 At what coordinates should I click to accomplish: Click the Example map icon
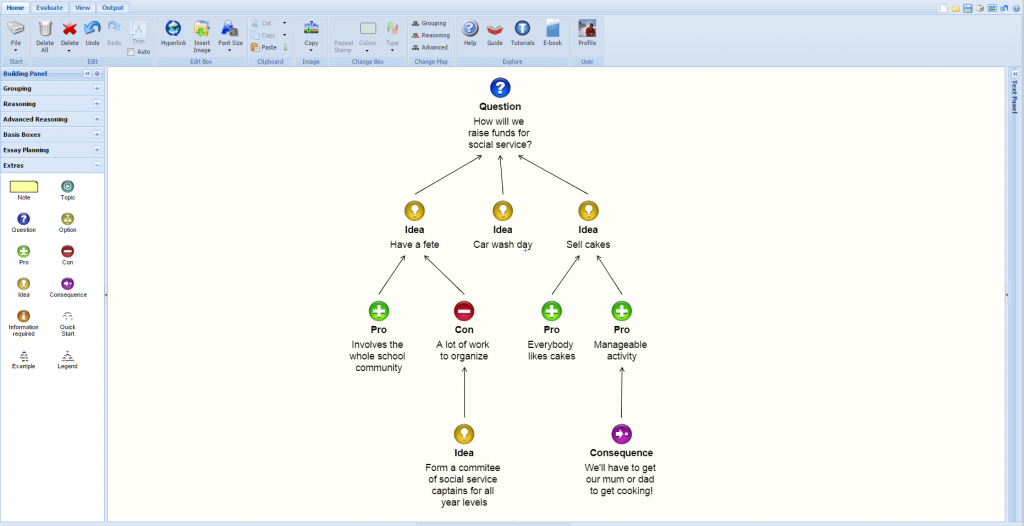24,356
